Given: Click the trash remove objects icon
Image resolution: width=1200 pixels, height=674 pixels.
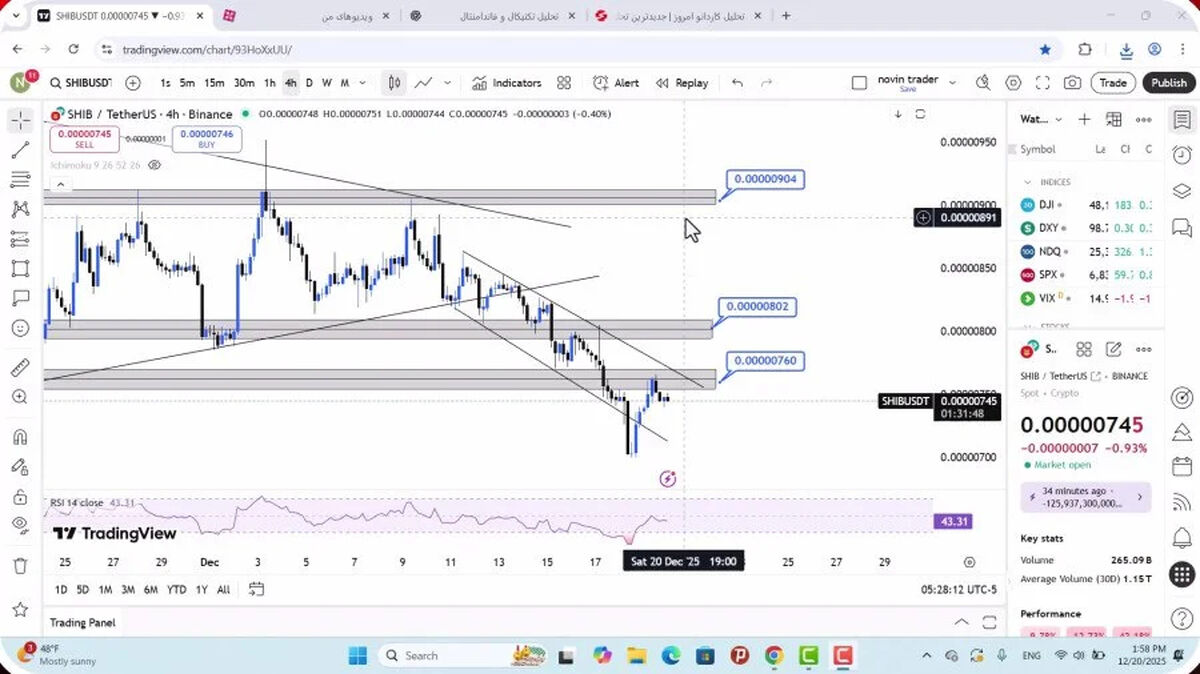Looking at the screenshot, I should click(x=20, y=566).
